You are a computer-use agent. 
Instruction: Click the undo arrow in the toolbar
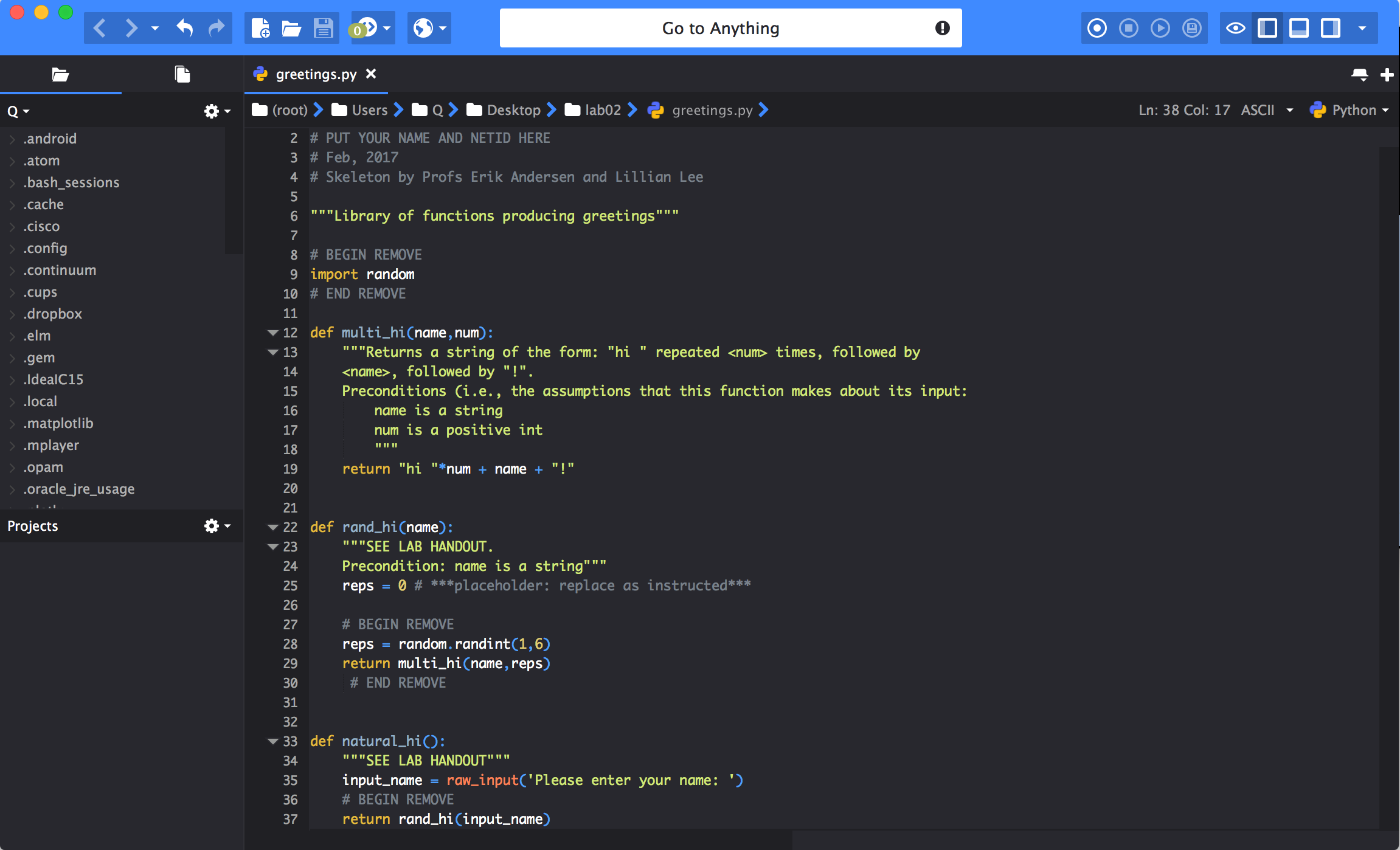pyautogui.click(x=185, y=28)
